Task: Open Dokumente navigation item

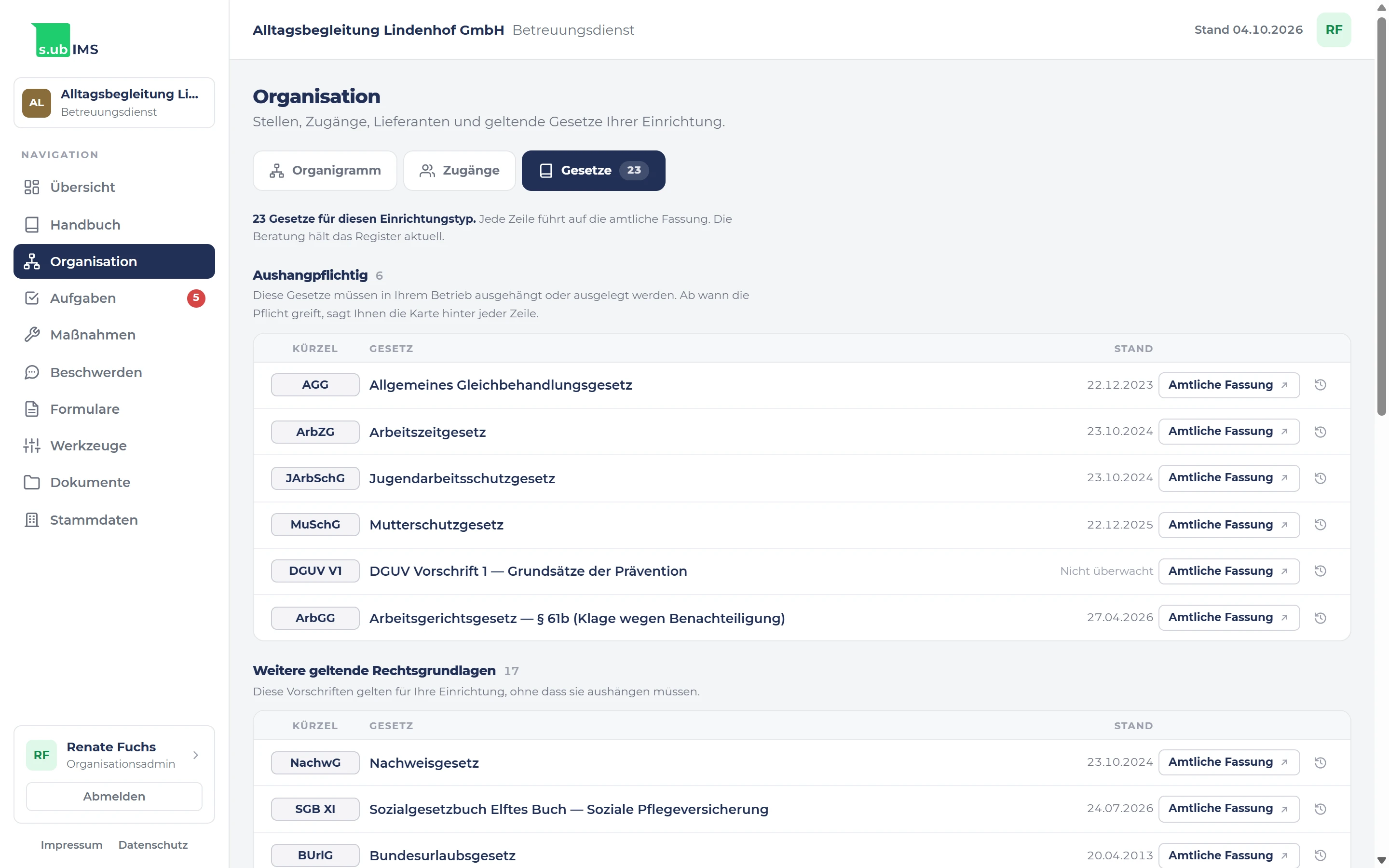Action: point(114,482)
